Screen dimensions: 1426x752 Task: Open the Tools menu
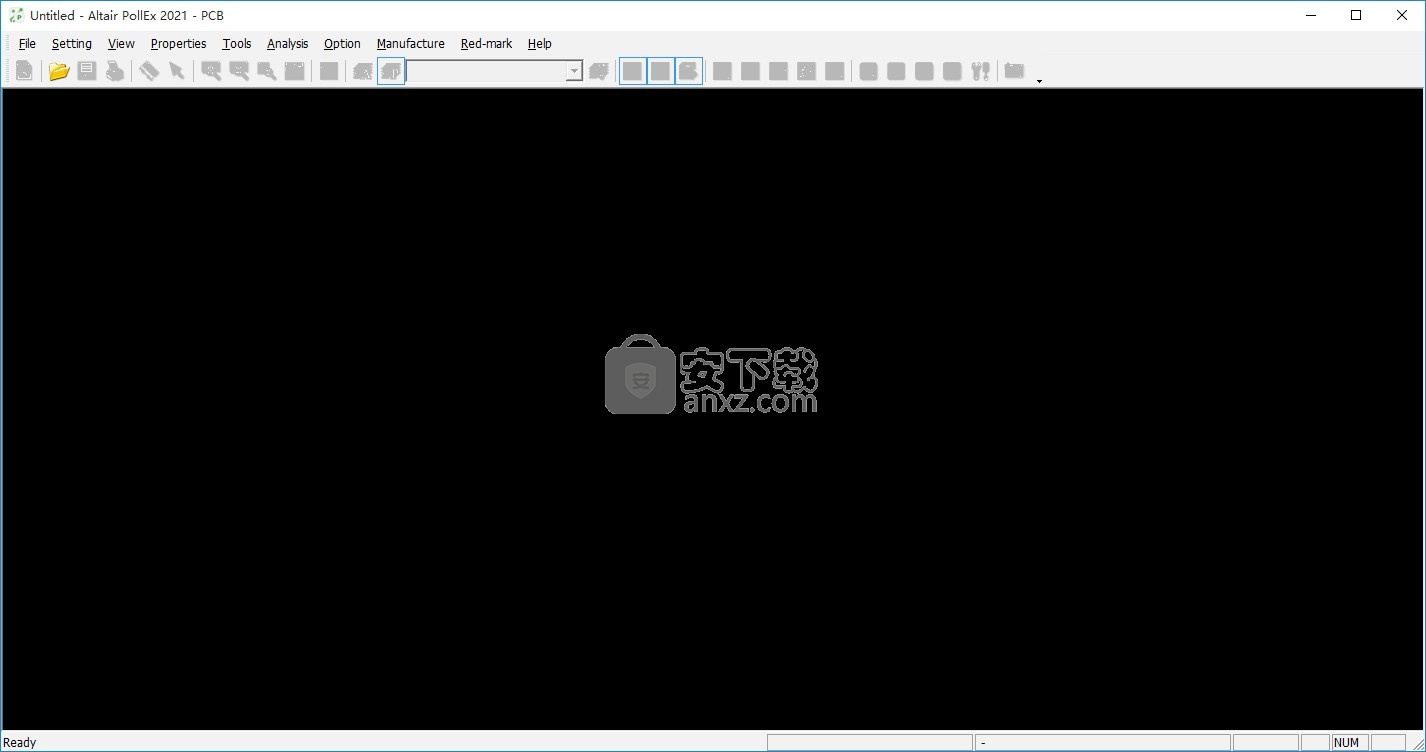coord(237,44)
